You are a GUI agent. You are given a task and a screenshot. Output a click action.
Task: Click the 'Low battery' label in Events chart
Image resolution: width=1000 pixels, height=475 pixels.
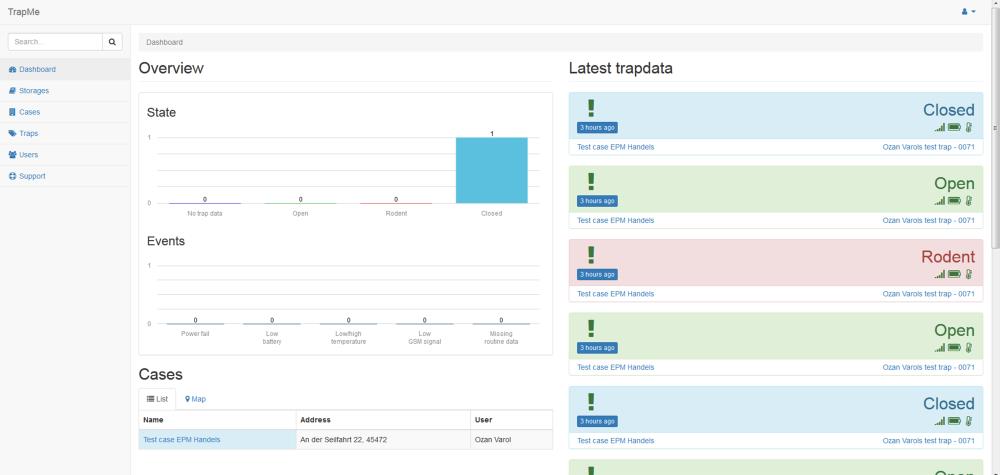[272, 338]
